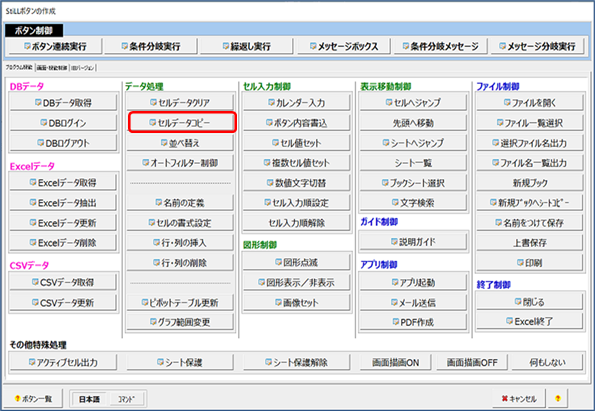Click the カレンダー入力 icon button
The width and height of the screenshot is (595, 411).
(296, 102)
